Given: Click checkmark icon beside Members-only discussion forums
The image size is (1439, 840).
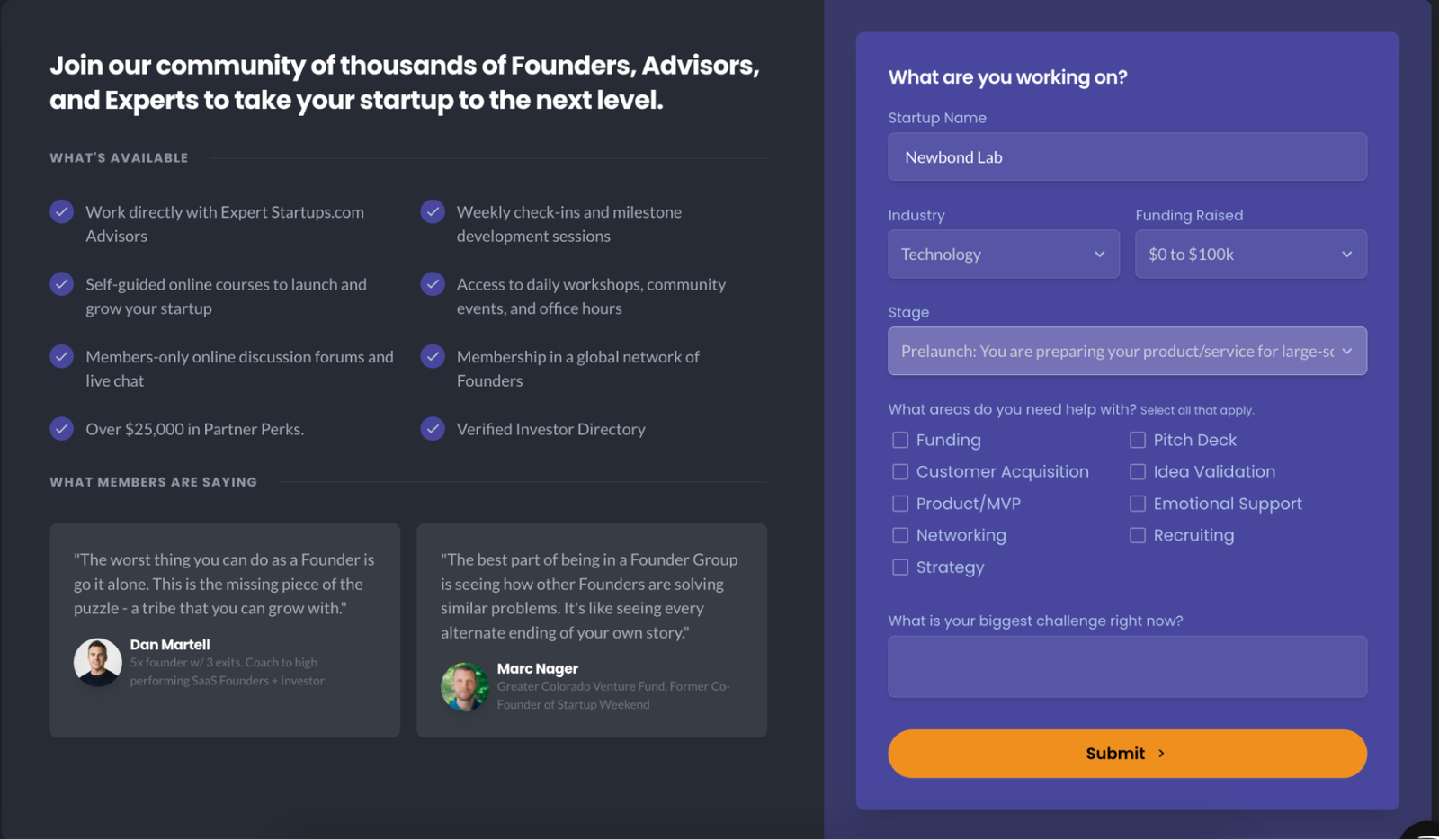Looking at the screenshot, I should [61, 356].
